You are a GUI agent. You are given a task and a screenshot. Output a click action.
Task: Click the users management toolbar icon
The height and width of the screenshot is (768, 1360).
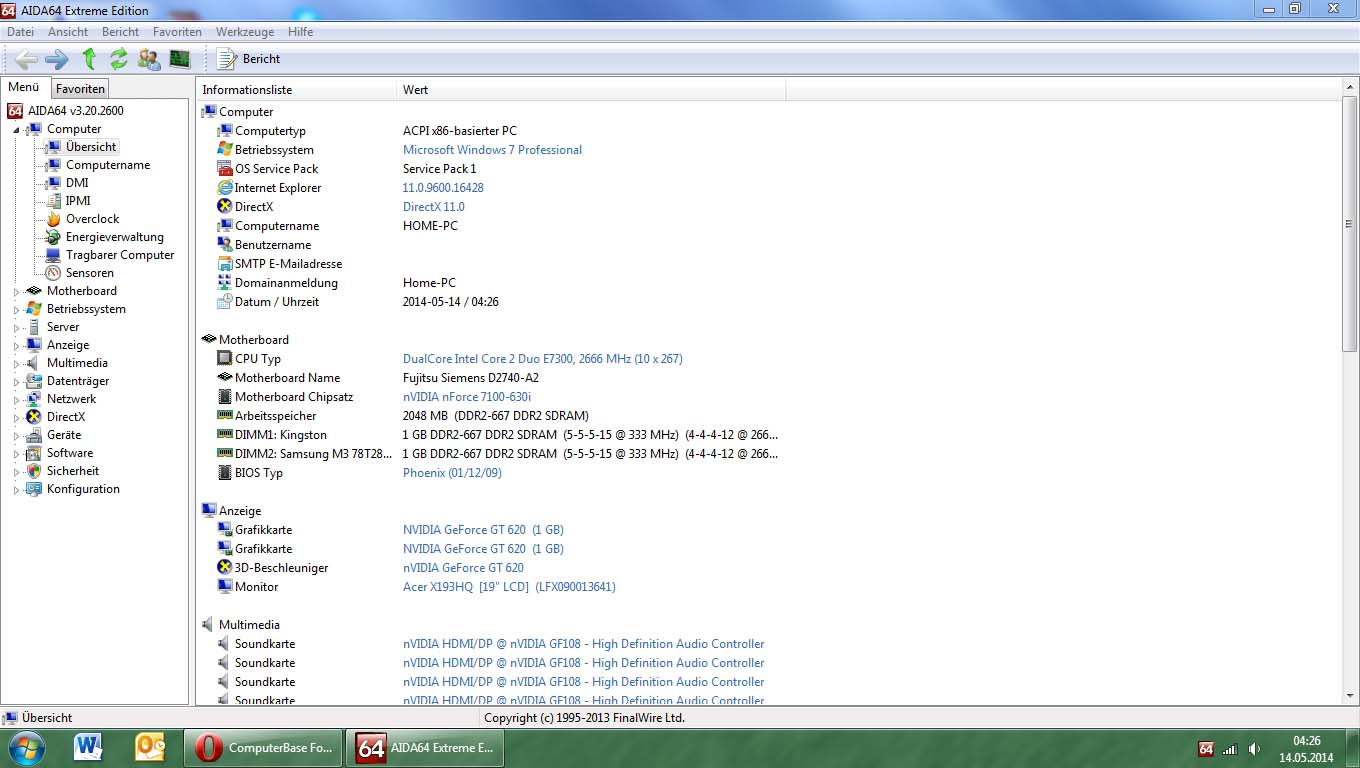pyautogui.click(x=149, y=59)
